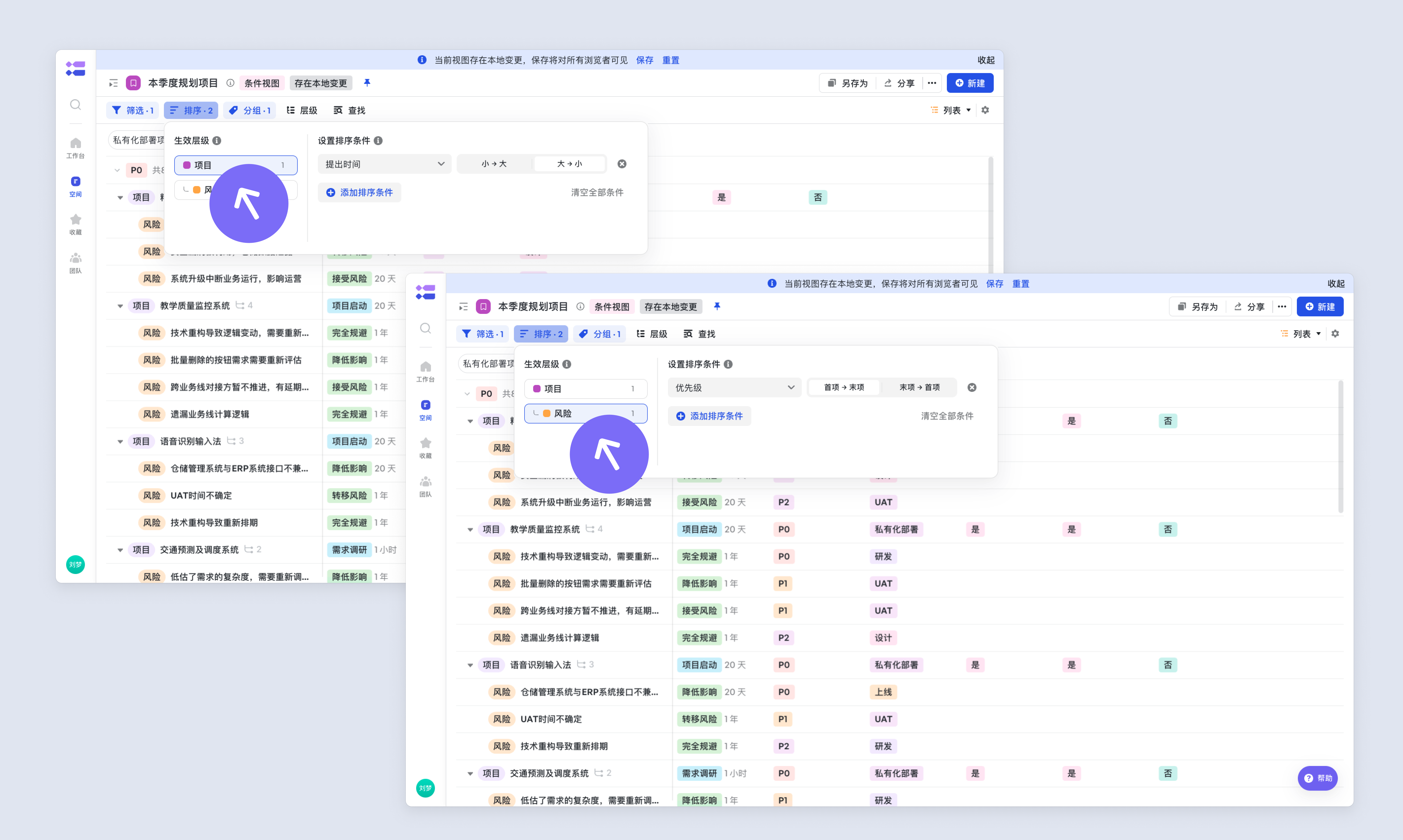
Task: Click 新建 button in the front window
Action: (x=1320, y=307)
